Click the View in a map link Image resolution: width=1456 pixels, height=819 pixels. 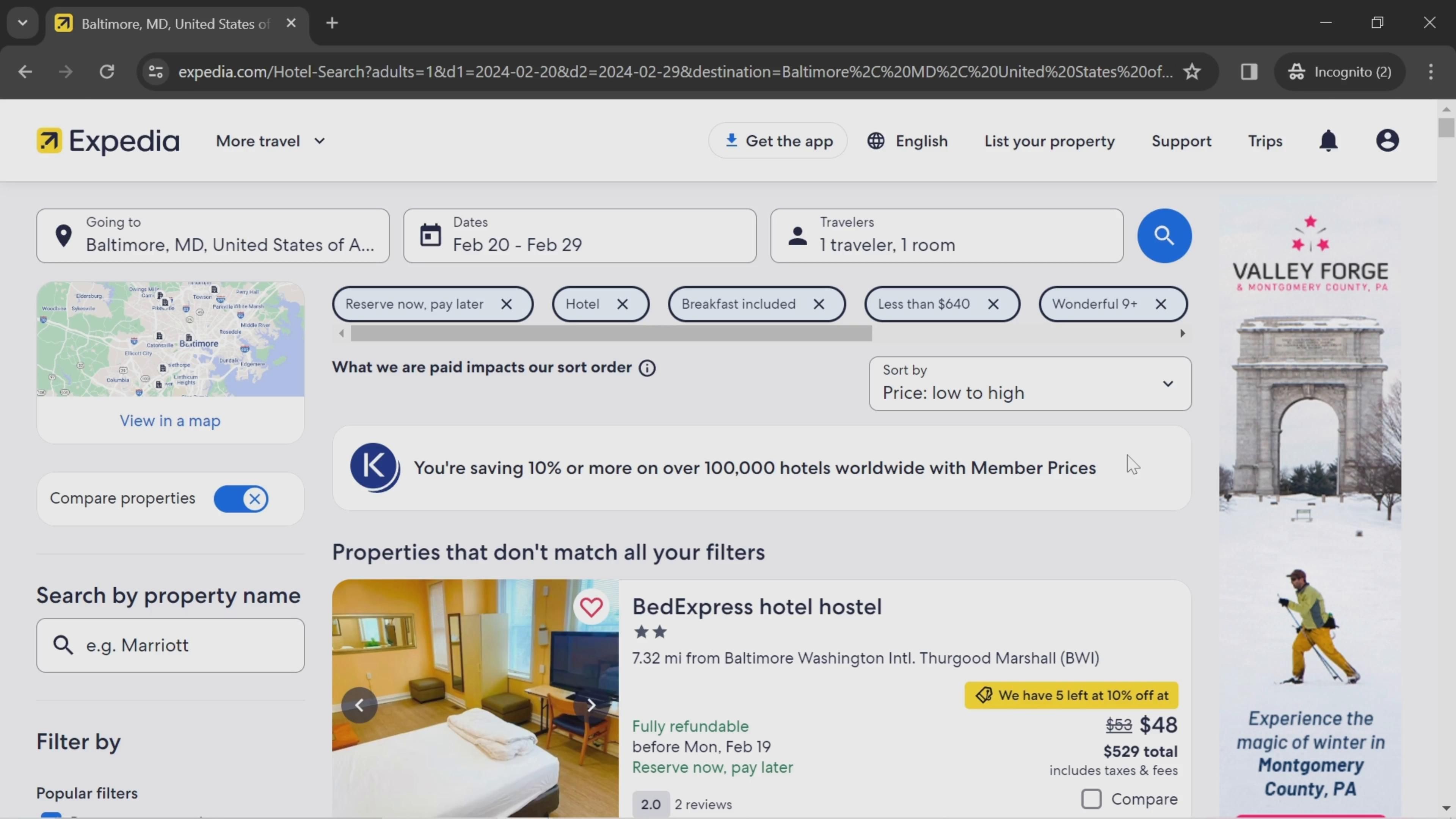coord(169,420)
